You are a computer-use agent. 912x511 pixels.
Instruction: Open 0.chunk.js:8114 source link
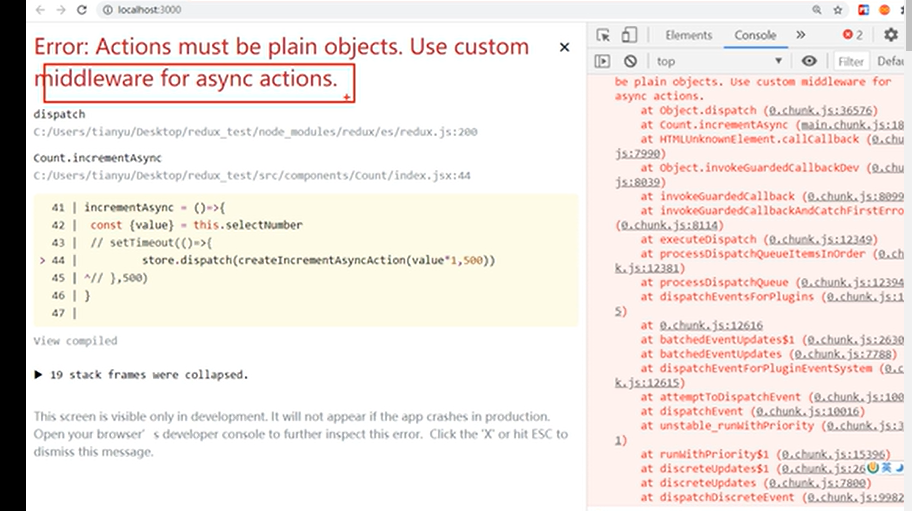(669, 225)
